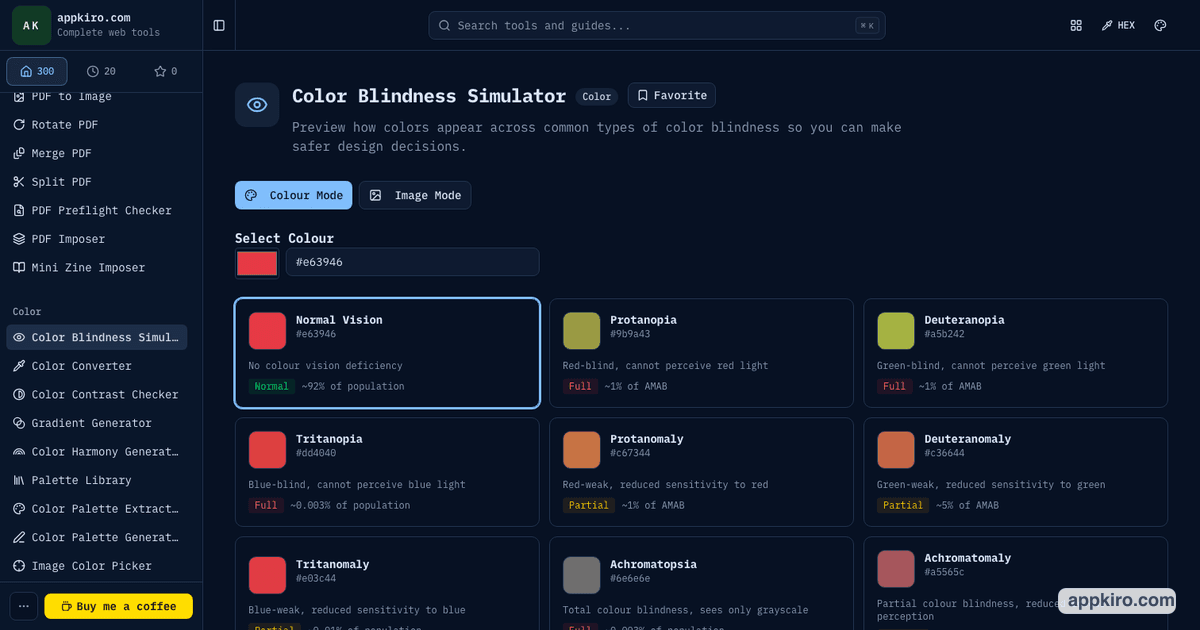Open the Select Colour picker swatch

pos(257,263)
